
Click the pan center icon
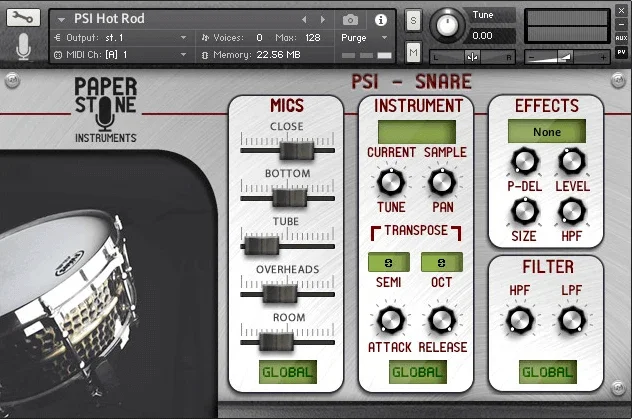[x=472, y=57]
